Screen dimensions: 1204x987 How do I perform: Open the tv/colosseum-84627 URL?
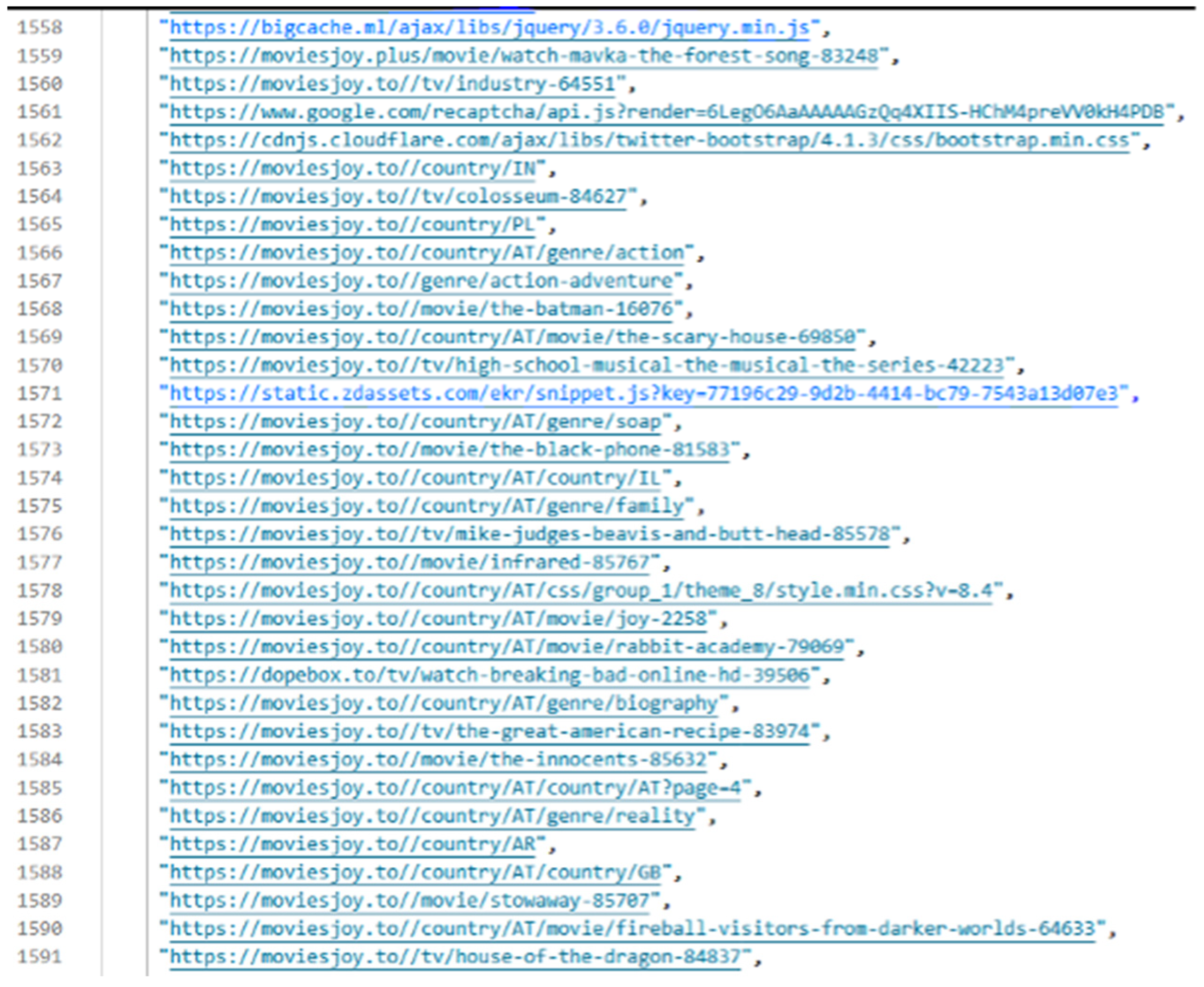398,196
